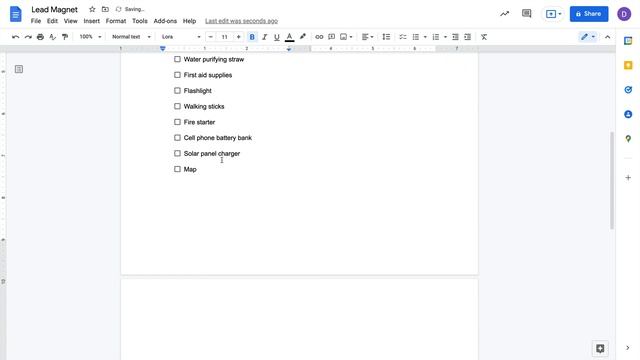Image resolution: width=640 pixels, height=360 pixels.
Task: Open the comment history icon
Action: [x=527, y=14]
